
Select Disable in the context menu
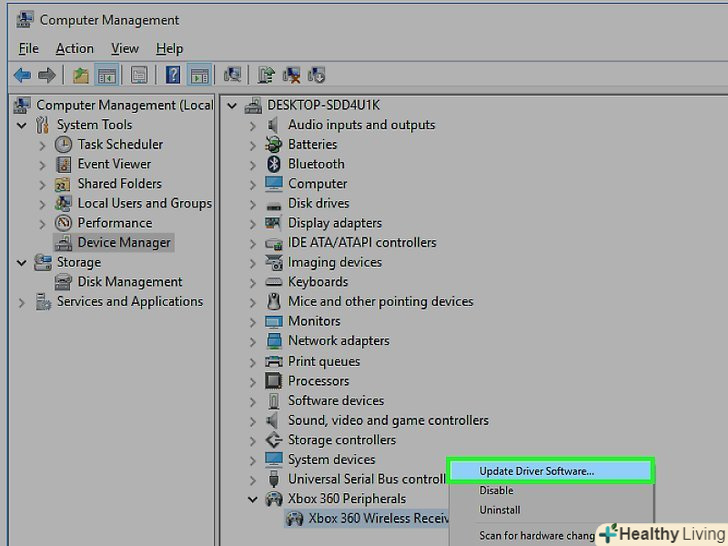click(x=496, y=491)
